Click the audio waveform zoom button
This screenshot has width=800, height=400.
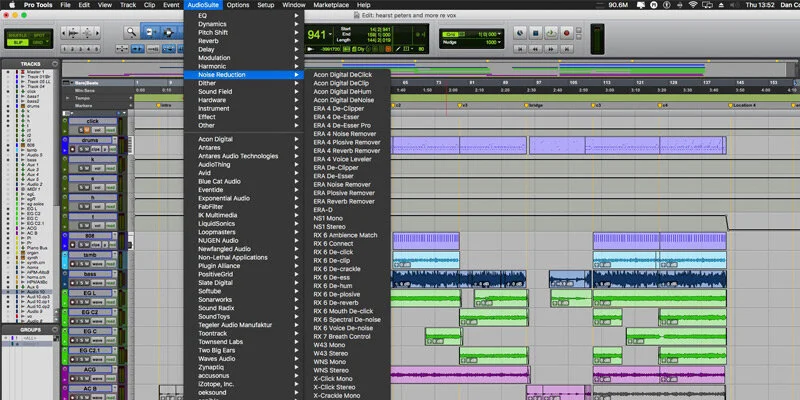tap(73, 33)
